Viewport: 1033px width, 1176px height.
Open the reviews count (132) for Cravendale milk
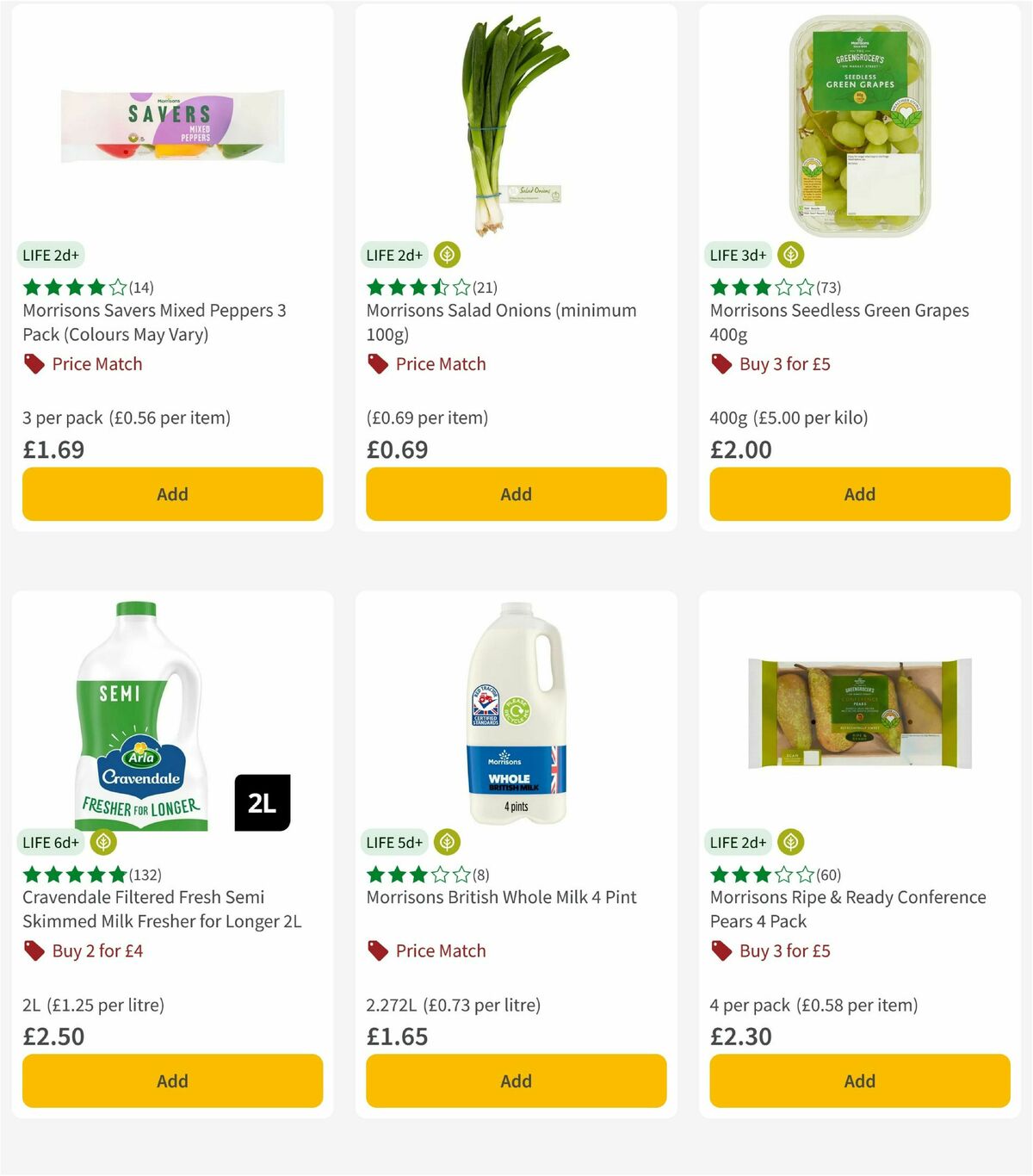pyautogui.click(x=148, y=874)
